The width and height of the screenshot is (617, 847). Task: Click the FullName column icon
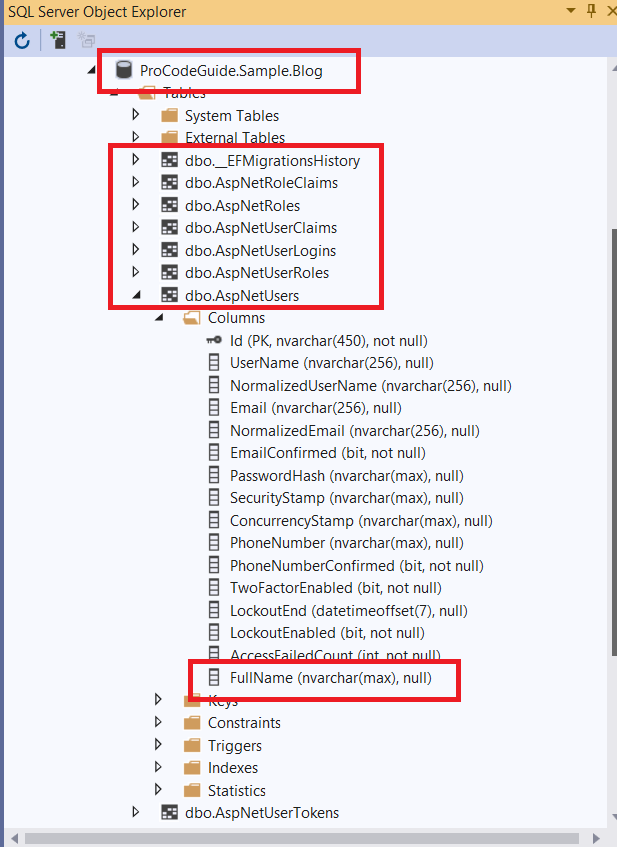coord(214,677)
